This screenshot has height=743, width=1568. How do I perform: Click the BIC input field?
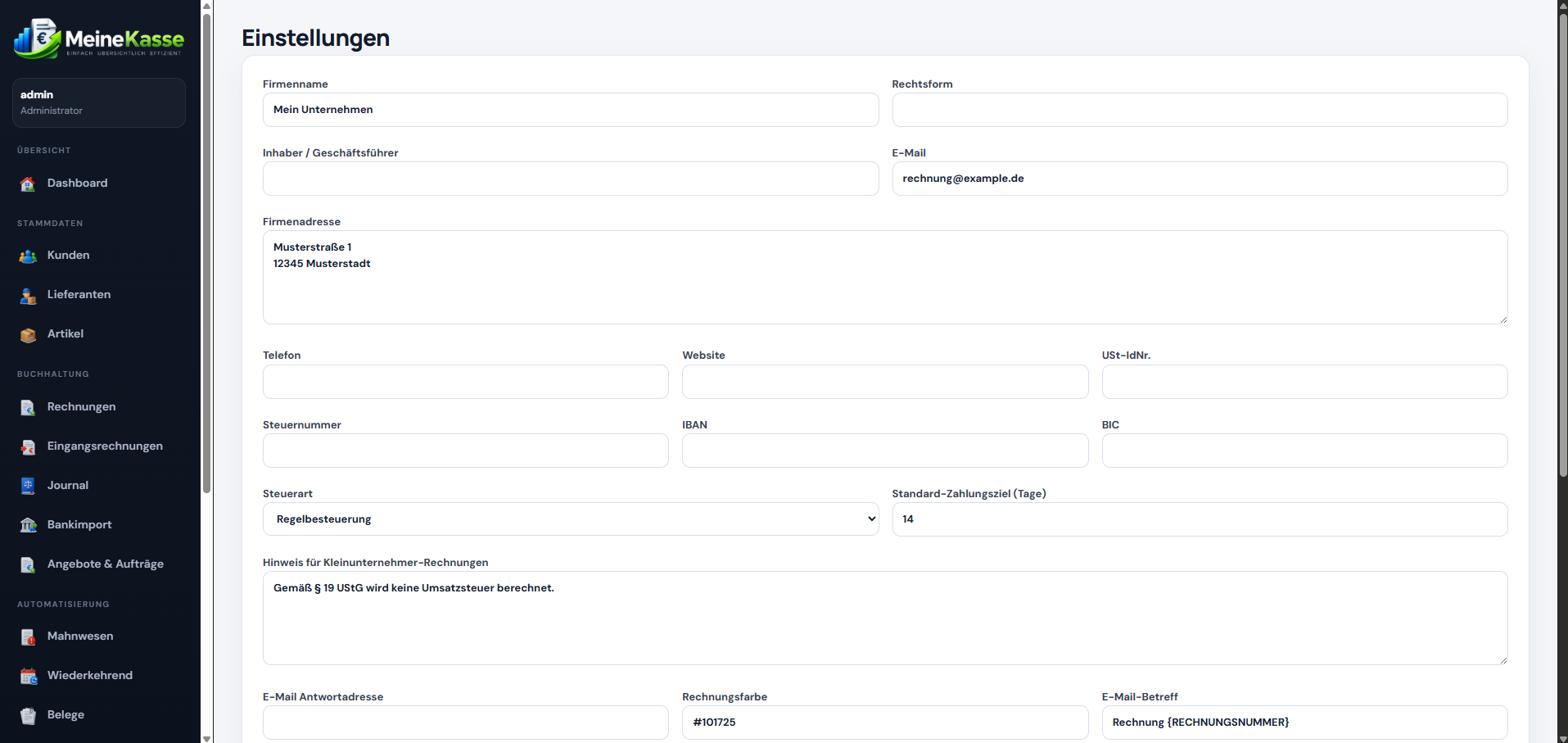click(1304, 451)
